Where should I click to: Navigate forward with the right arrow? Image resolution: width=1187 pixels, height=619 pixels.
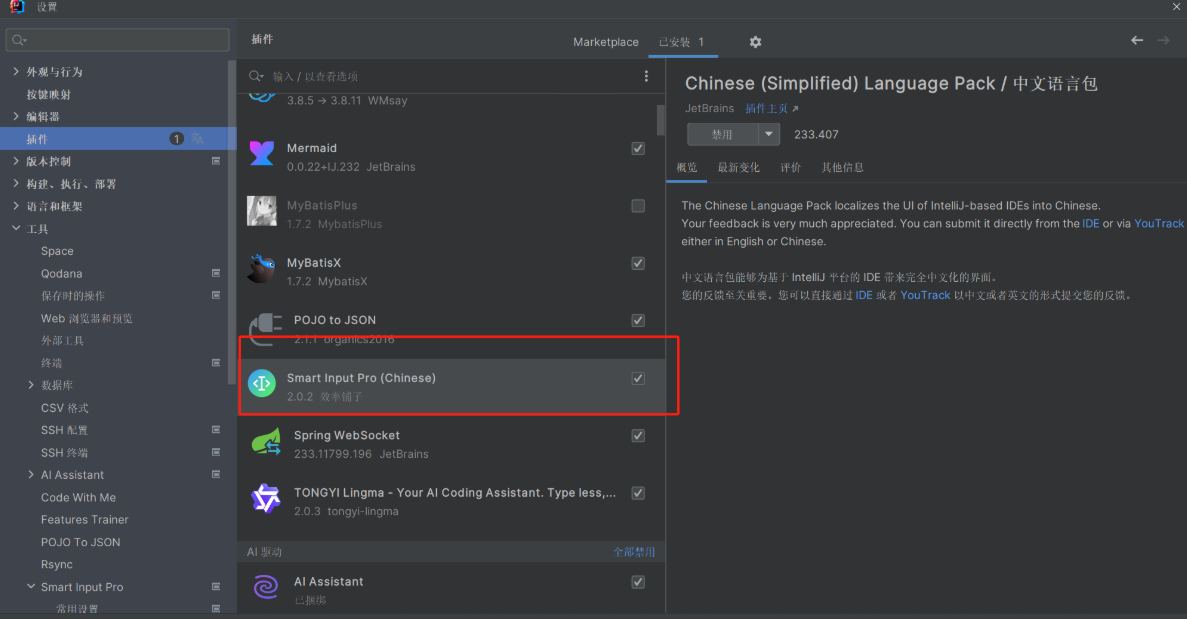1164,40
